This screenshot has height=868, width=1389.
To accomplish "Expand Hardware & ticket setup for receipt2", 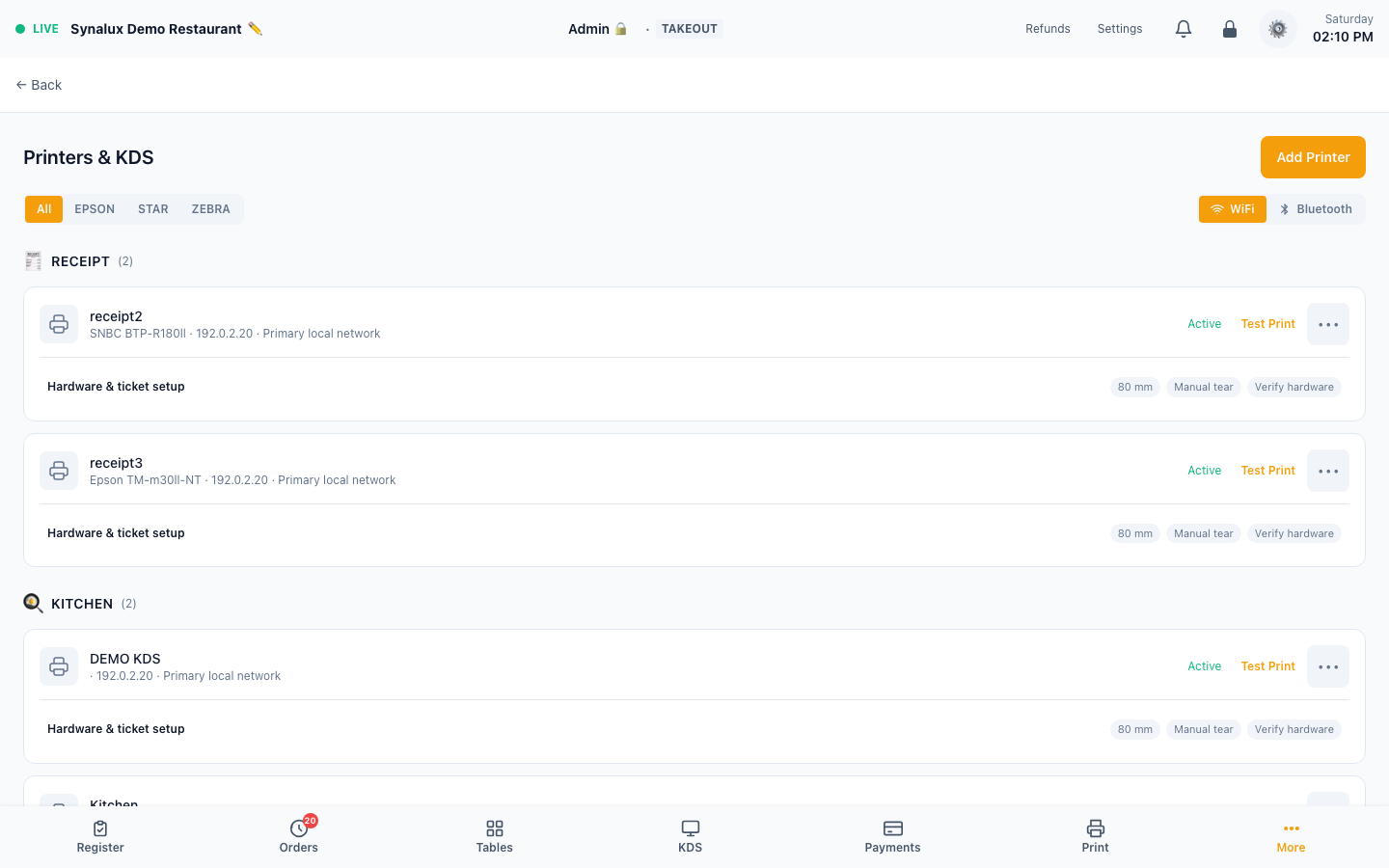I will (x=694, y=387).
